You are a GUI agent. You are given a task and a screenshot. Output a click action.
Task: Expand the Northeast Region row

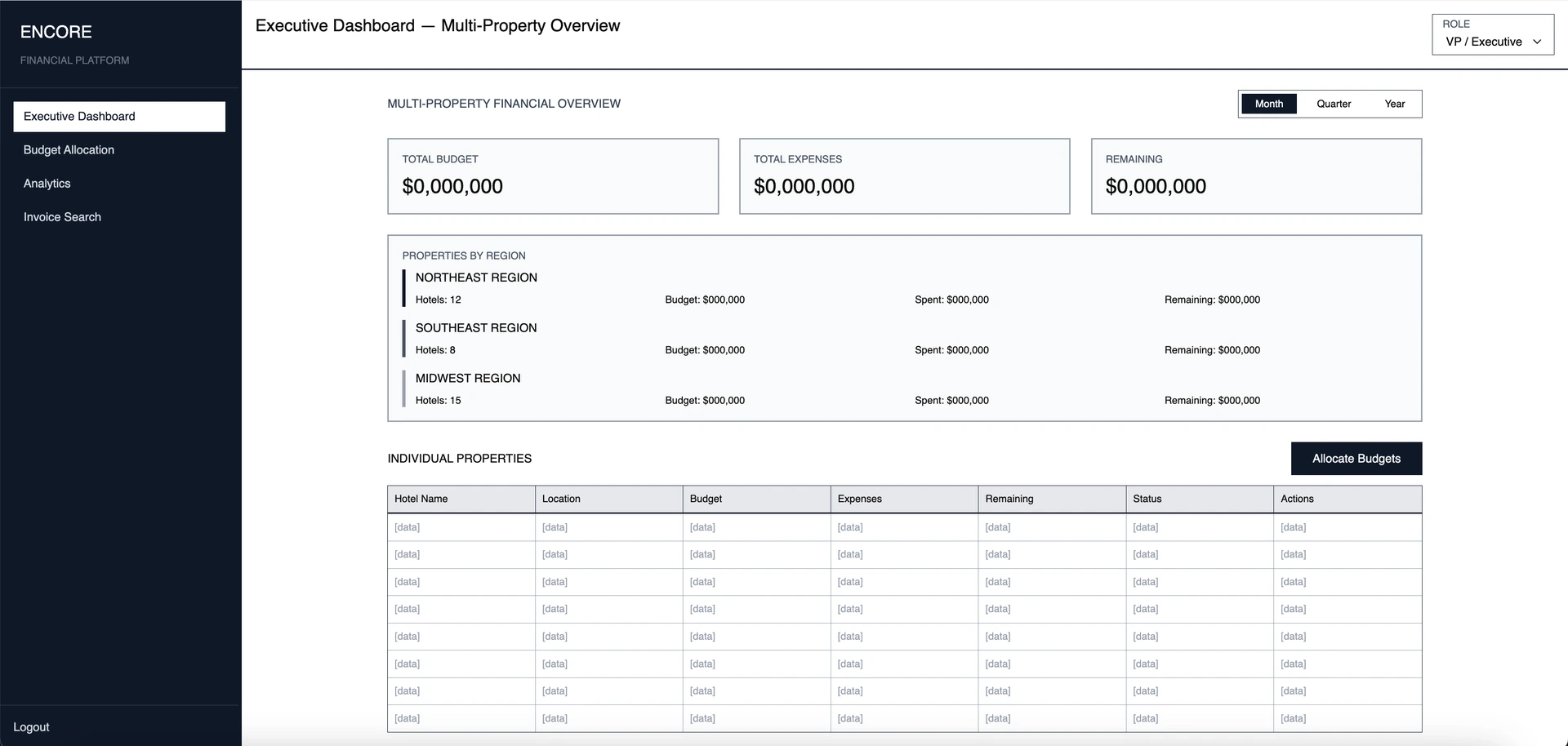[476, 278]
